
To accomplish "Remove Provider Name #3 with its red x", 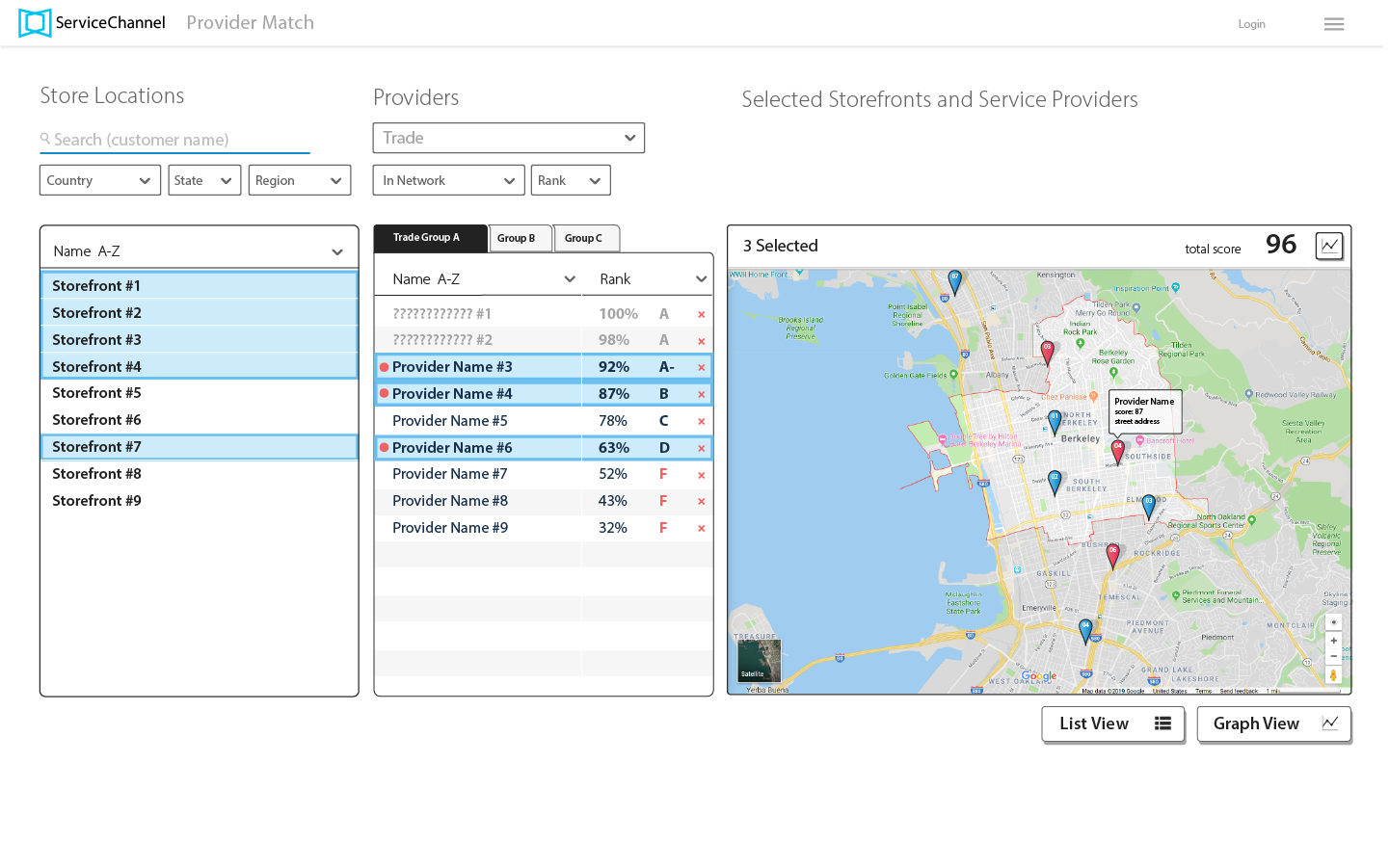I will point(701,367).
